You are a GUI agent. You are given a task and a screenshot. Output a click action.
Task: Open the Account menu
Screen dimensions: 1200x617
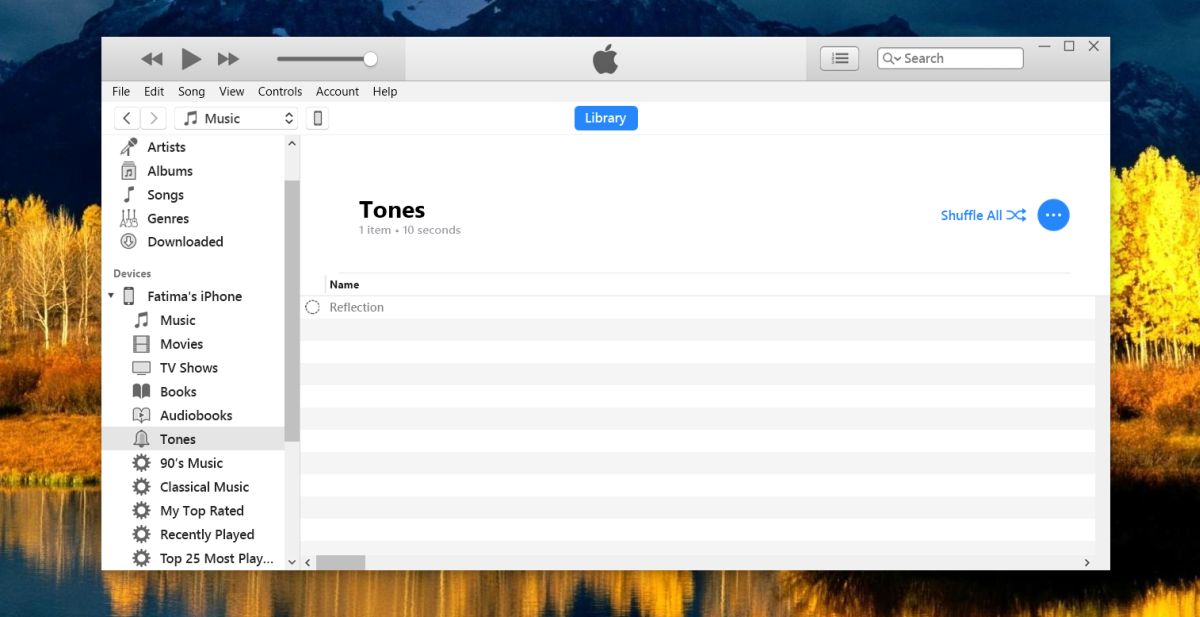[337, 91]
